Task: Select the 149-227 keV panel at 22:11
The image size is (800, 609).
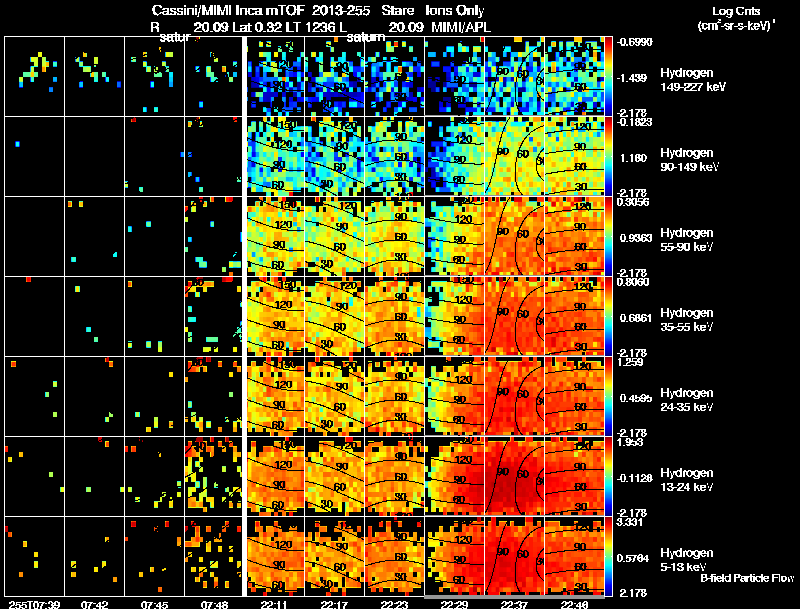Action: pos(276,77)
